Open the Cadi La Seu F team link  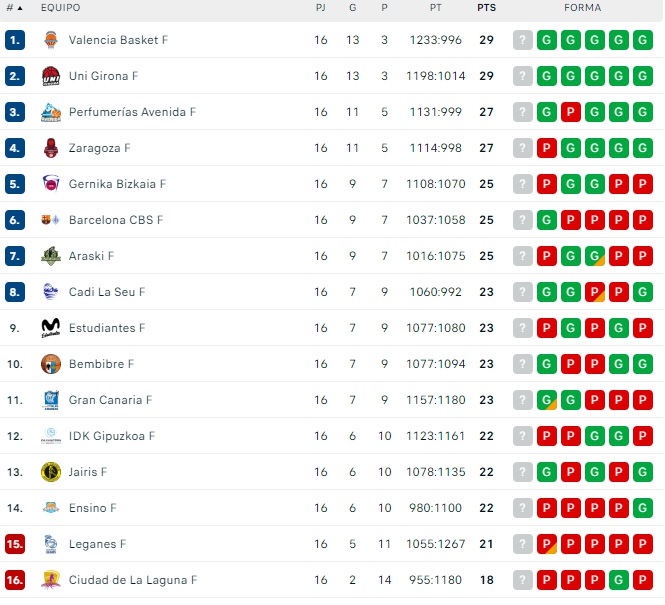point(107,292)
